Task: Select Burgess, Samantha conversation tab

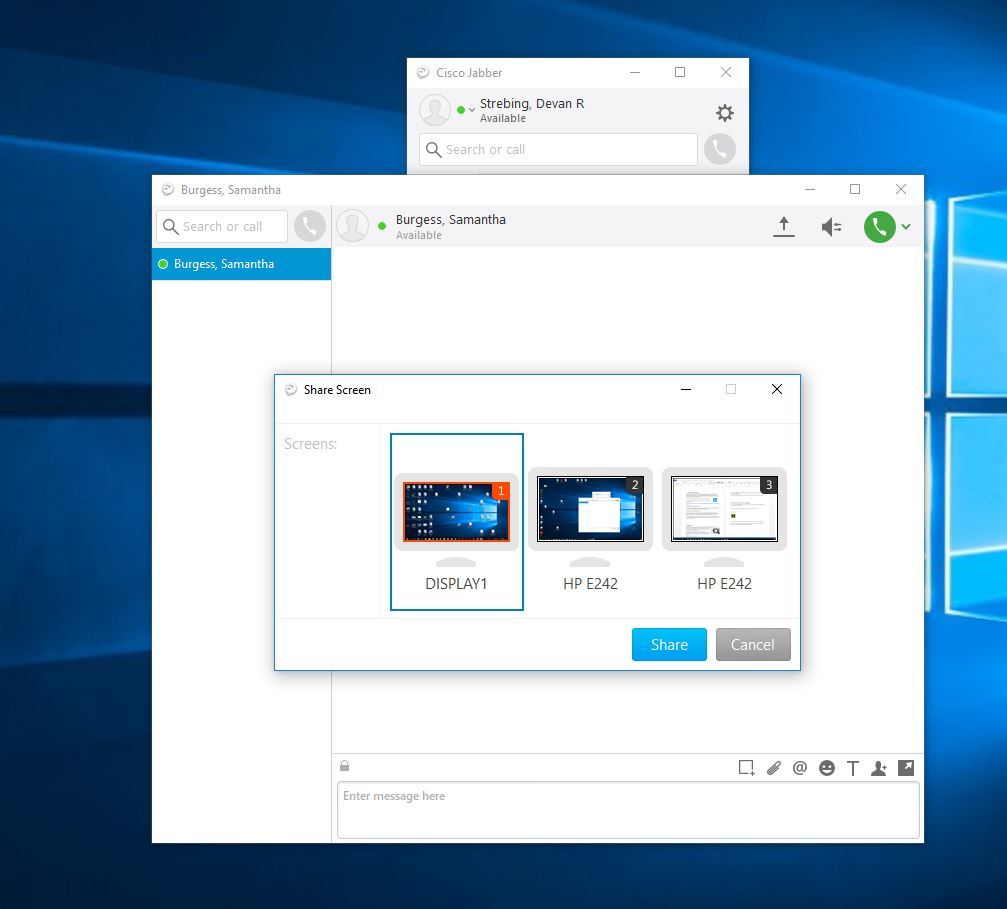Action: coord(241,264)
